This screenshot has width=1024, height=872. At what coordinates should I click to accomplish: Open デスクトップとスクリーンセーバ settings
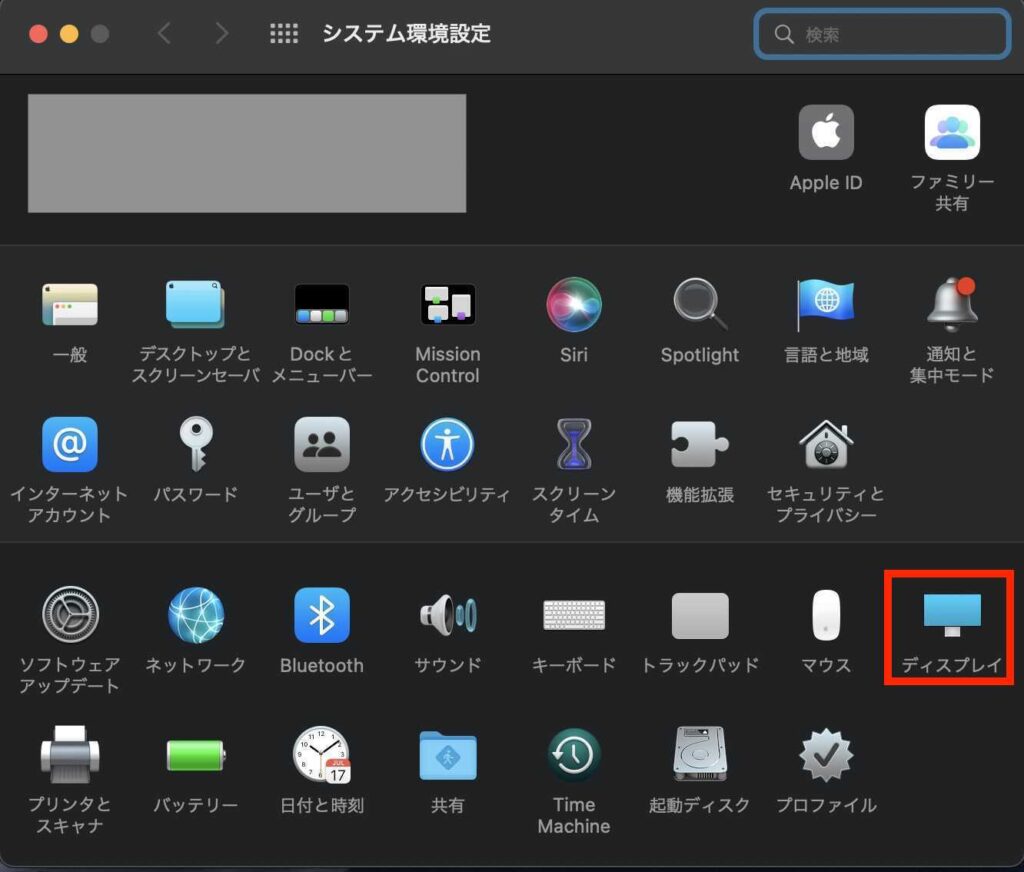[x=195, y=304]
